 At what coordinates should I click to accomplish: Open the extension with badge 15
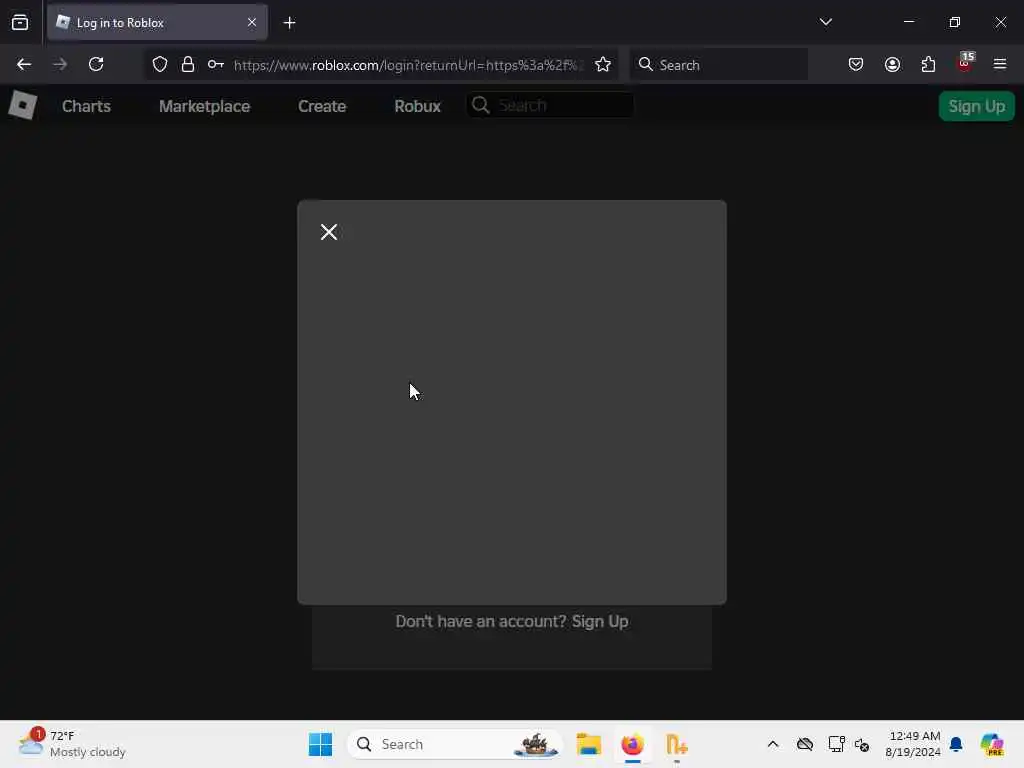pyautogui.click(x=965, y=63)
